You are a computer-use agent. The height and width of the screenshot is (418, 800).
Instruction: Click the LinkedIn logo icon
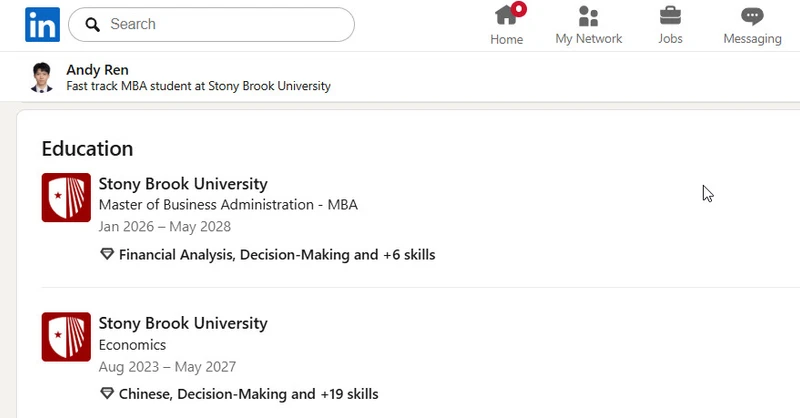point(42,24)
